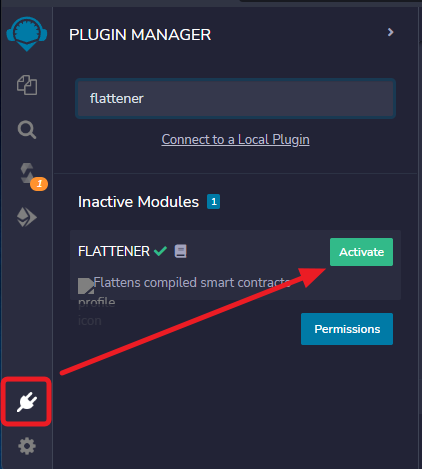
Task: Open the Solidity compiler sidebar icon
Action: point(27,173)
